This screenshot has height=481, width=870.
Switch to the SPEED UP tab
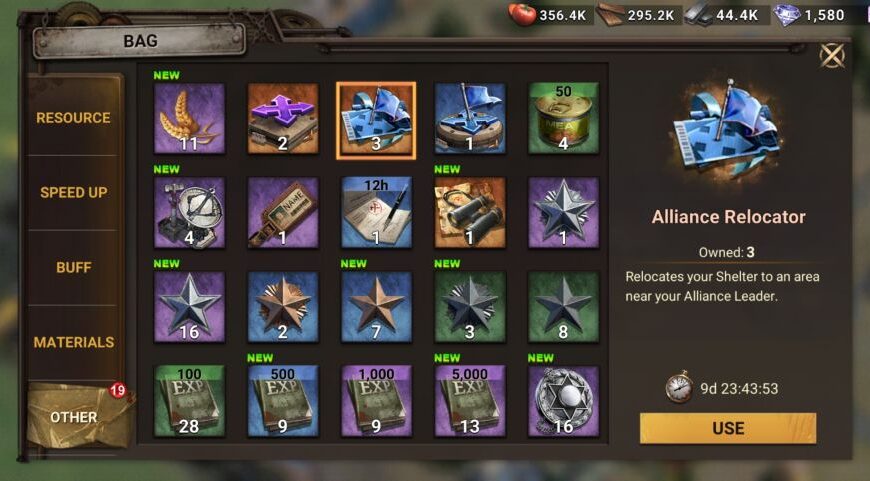click(74, 193)
